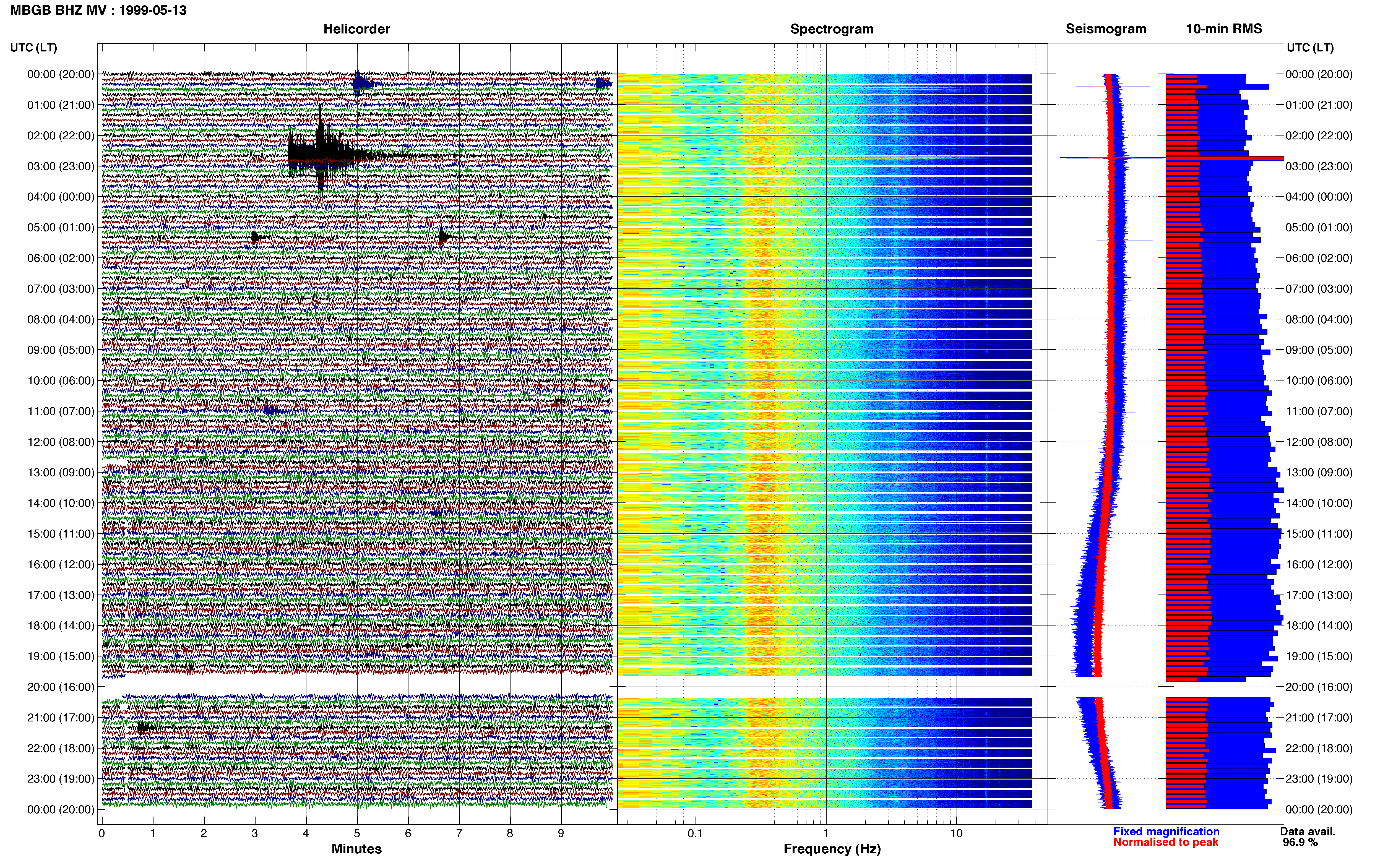Screen dimensions: 1388x868
Task: Click the right UTC (LT) axis label
Action: click(x=1310, y=48)
